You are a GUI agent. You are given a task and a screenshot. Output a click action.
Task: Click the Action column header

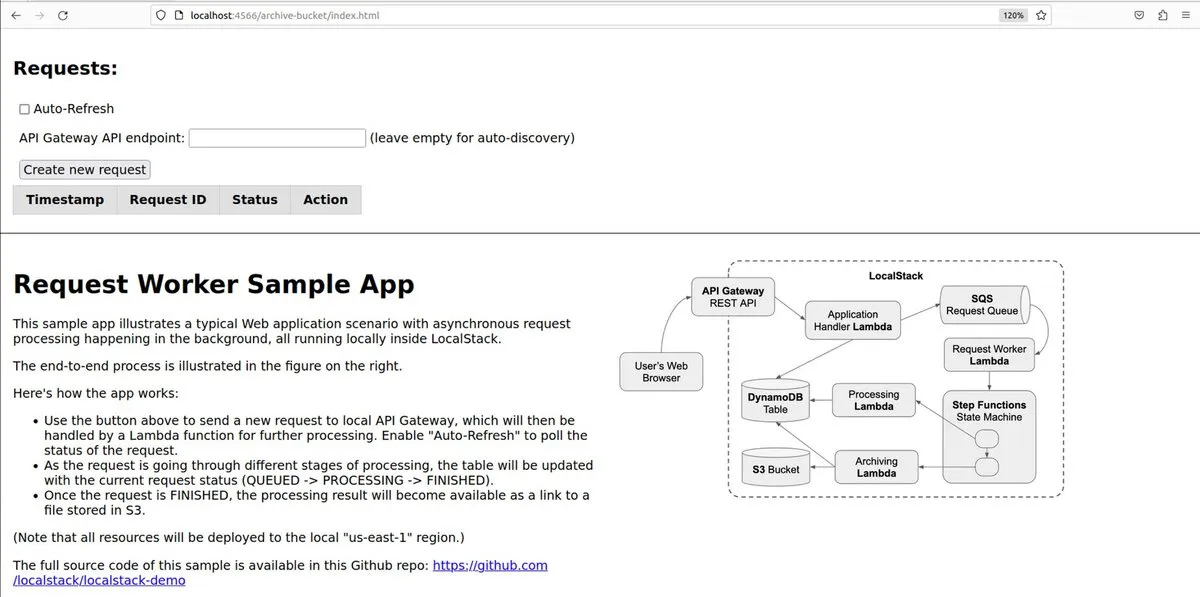click(x=325, y=199)
